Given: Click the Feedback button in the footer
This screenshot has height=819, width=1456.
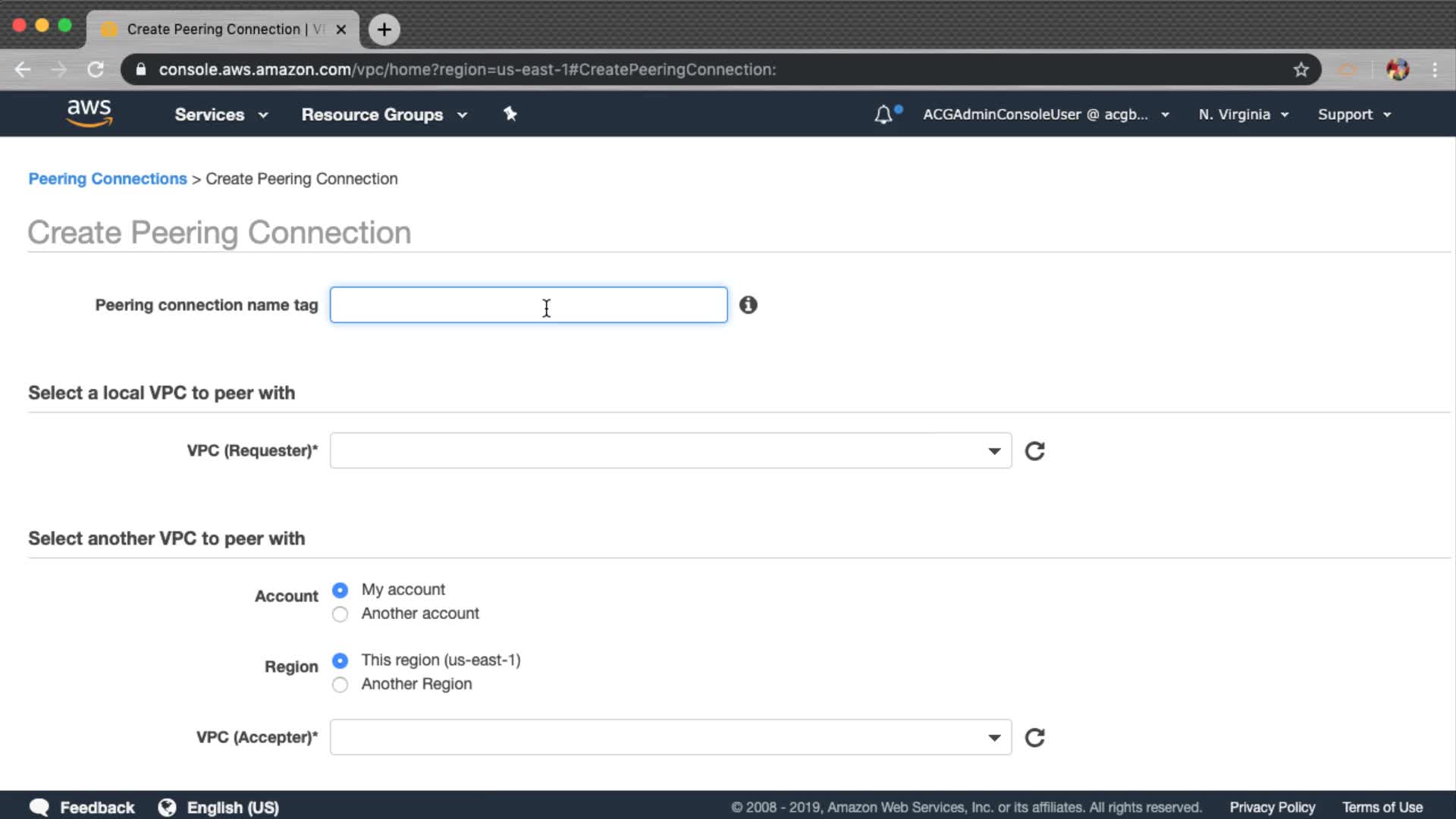Looking at the screenshot, I should pyautogui.click(x=82, y=808).
